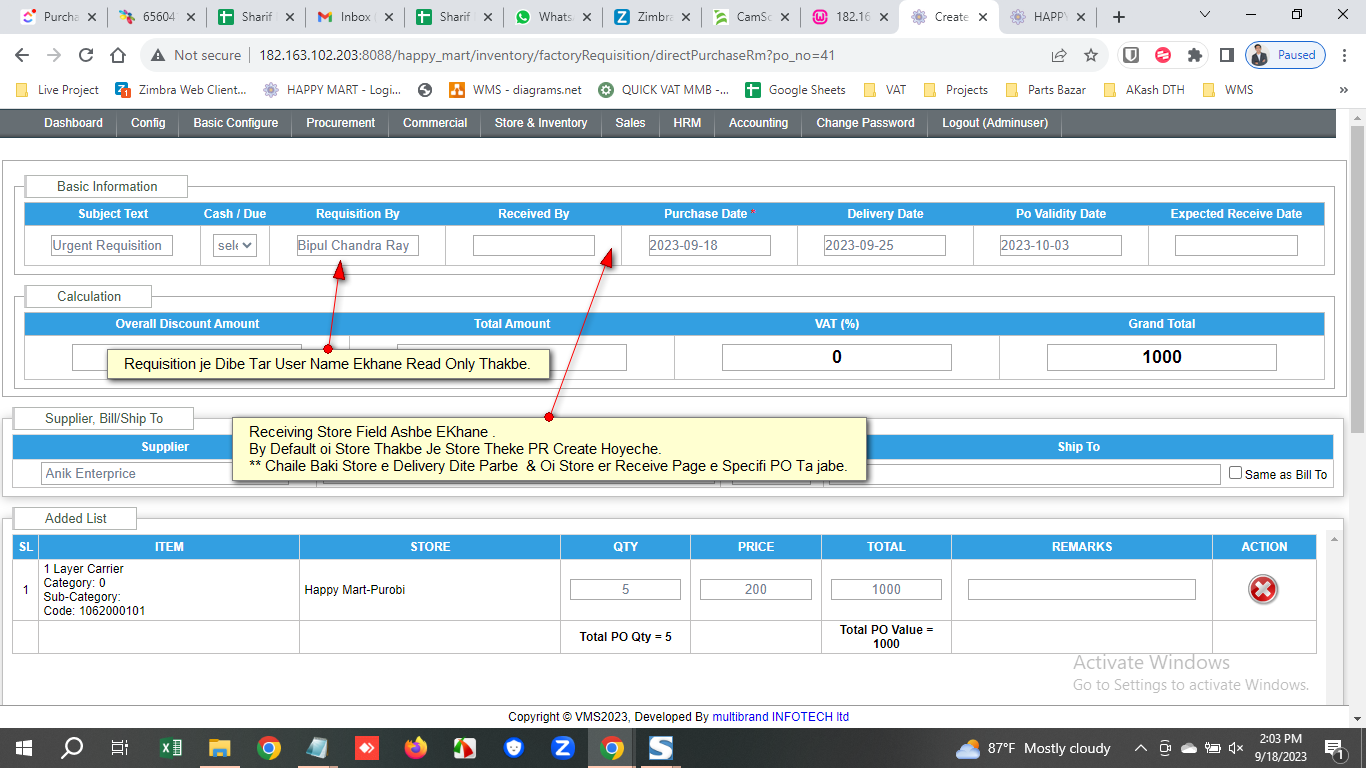
Task: Open the Windows Start menu
Action: (23, 748)
